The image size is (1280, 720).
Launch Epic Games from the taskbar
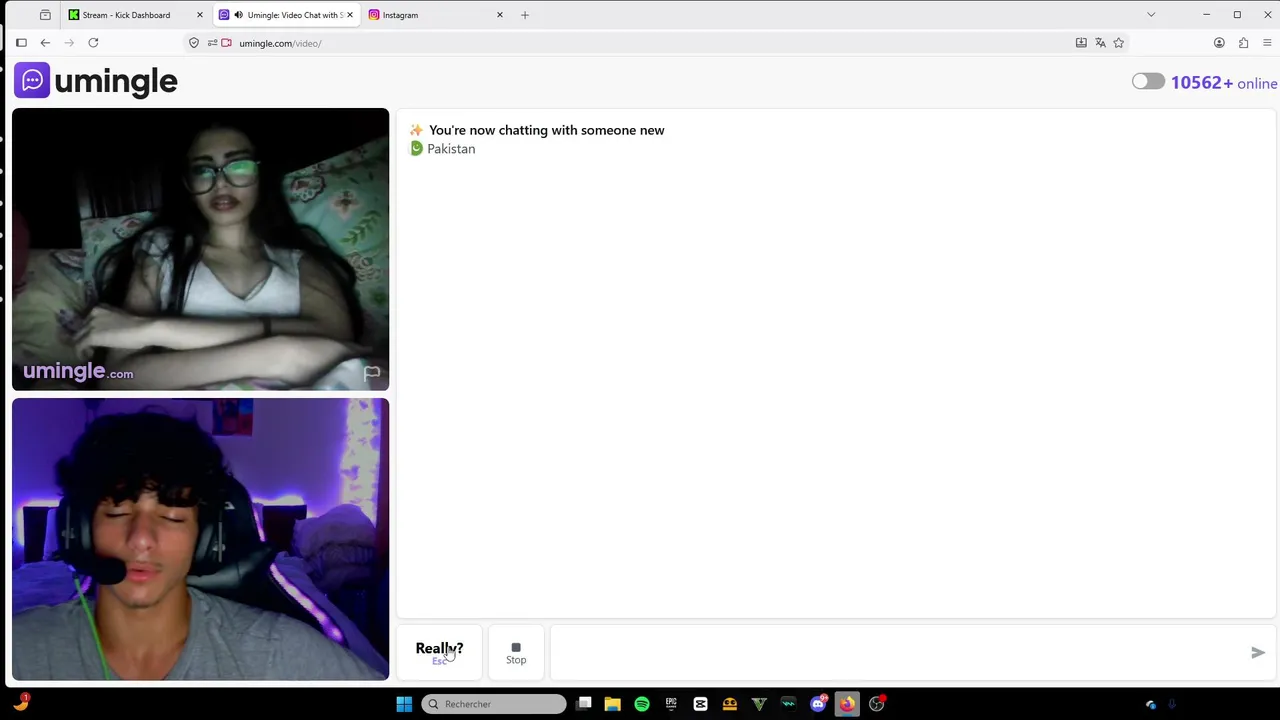click(x=671, y=704)
